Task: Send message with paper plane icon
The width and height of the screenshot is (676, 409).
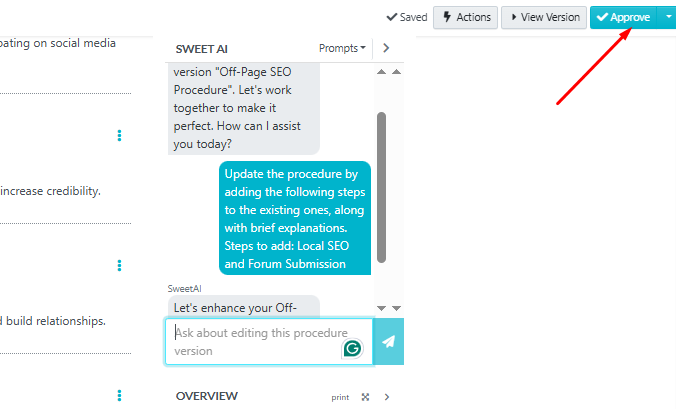Action: click(388, 341)
